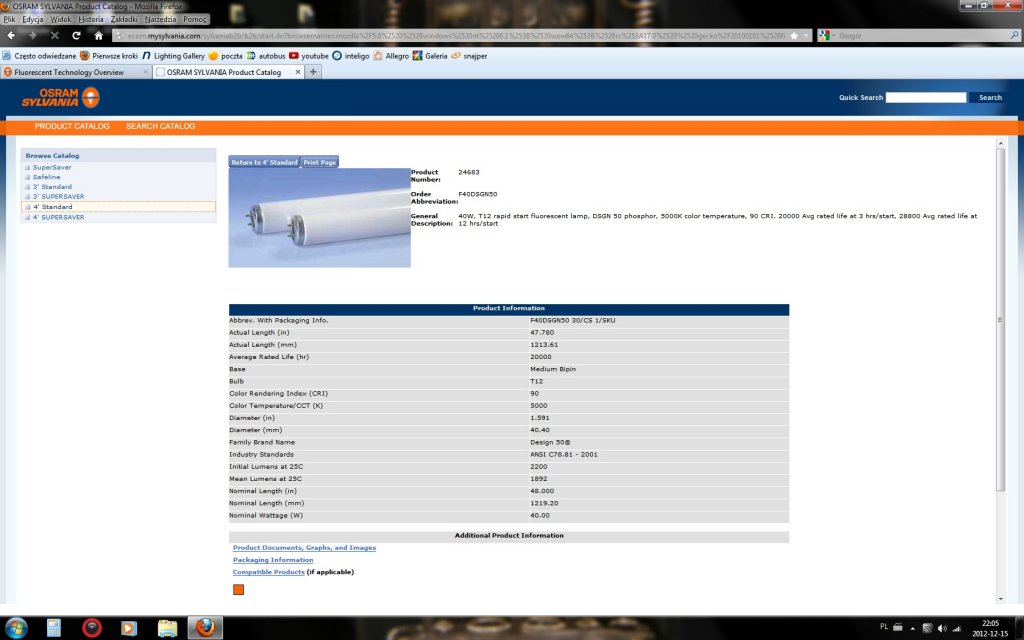This screenshot has width=1024, height=640.
Task: Open the autobus bookmark
Action: 266,56
